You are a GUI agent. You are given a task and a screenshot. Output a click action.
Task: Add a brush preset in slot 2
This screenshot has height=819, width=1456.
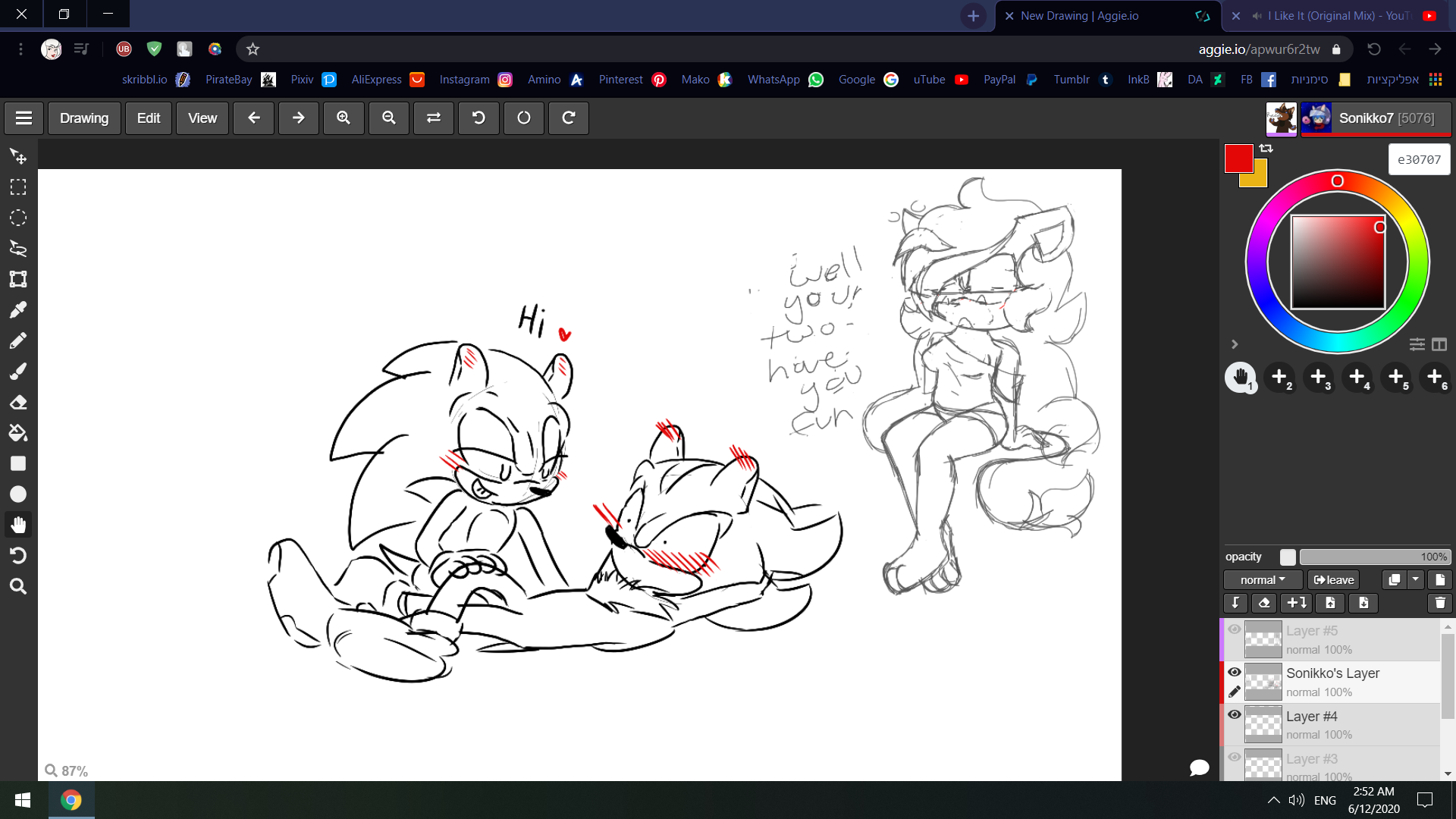coord(1279,377)
